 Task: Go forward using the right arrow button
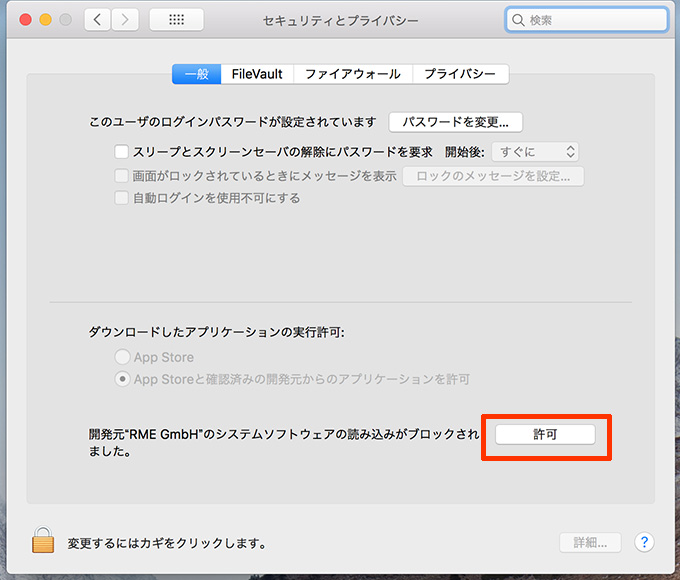[125, 20]
